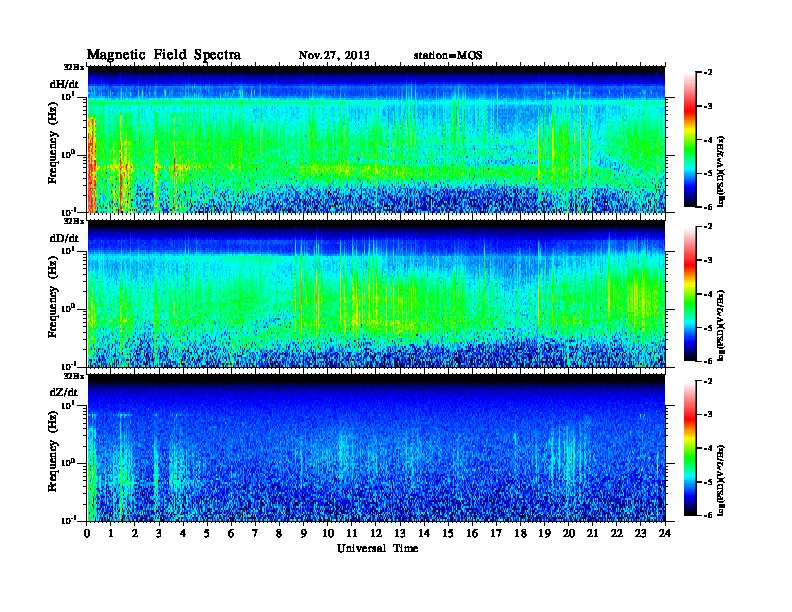Click the 10^1 frequency tick of dH/dt panel

click(x=68, y=96)
